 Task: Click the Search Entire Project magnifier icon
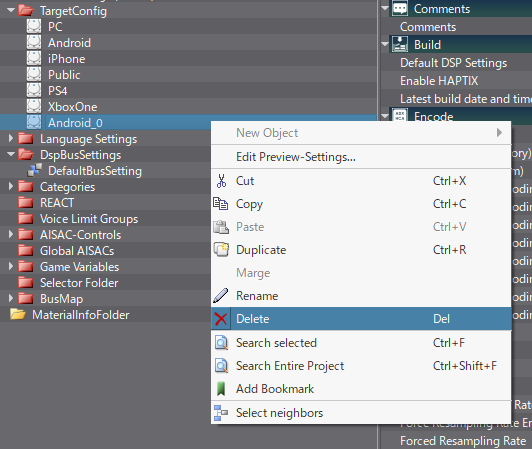point(221,366)
